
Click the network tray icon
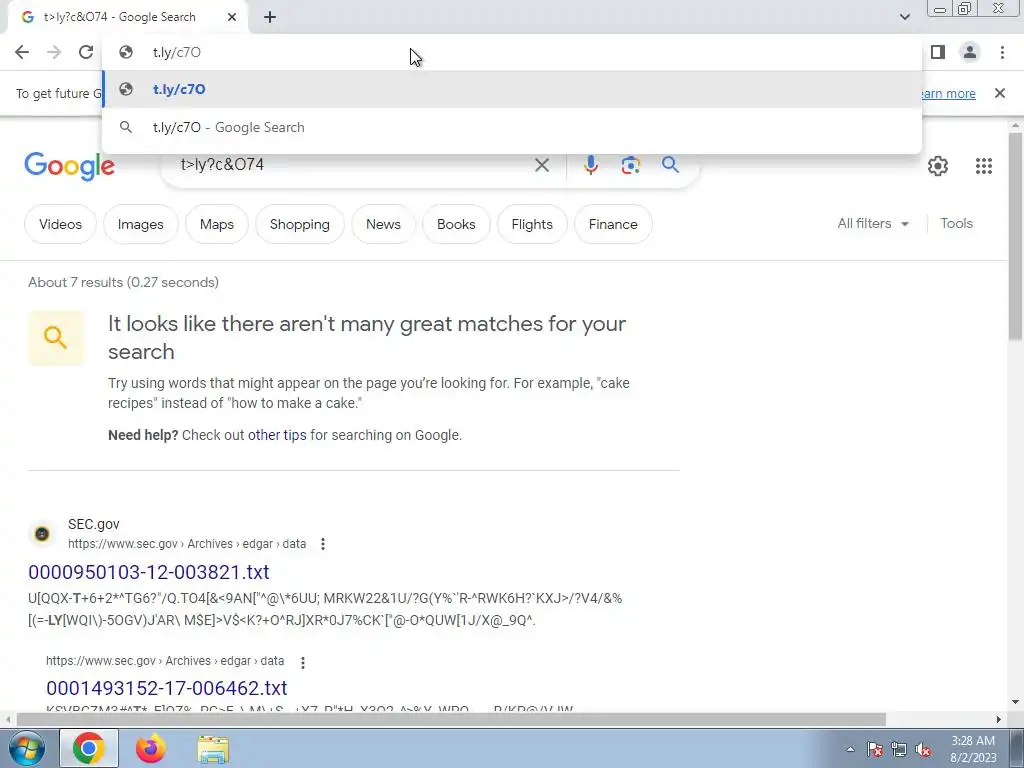[899, 749]
